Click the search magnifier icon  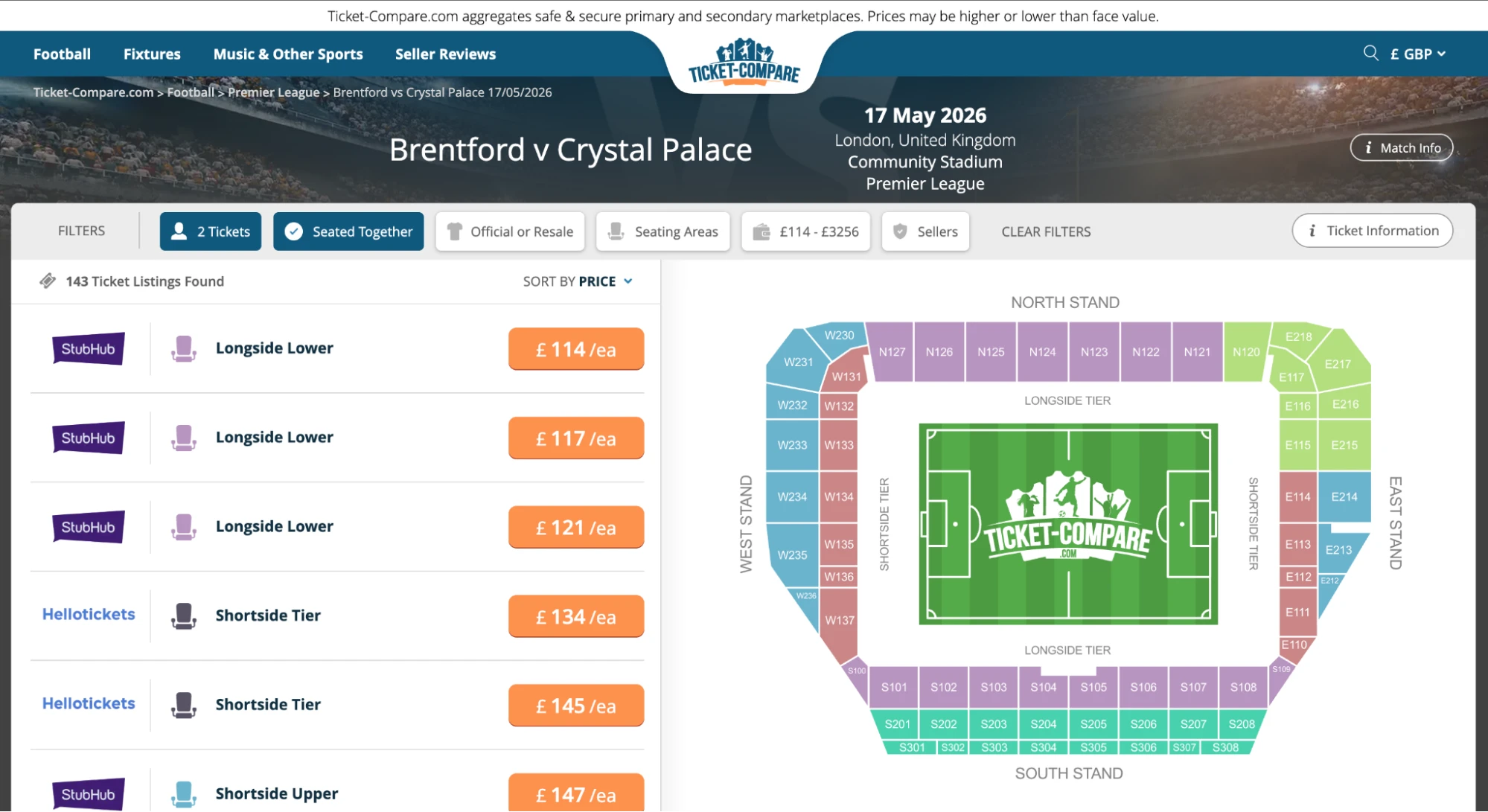[x=1370, y=53]
